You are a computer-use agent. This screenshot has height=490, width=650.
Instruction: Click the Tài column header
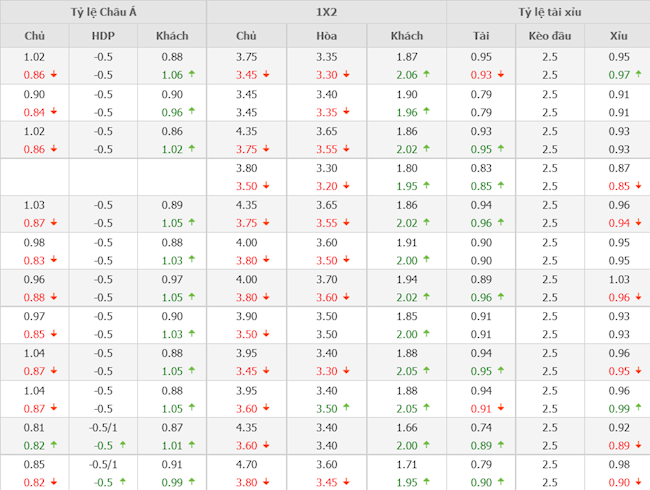481,36
